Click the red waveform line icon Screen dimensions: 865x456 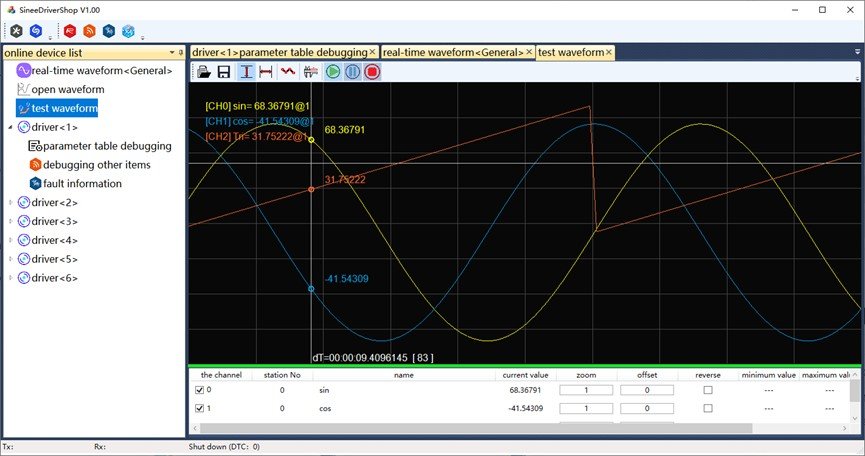click(287, 72)
